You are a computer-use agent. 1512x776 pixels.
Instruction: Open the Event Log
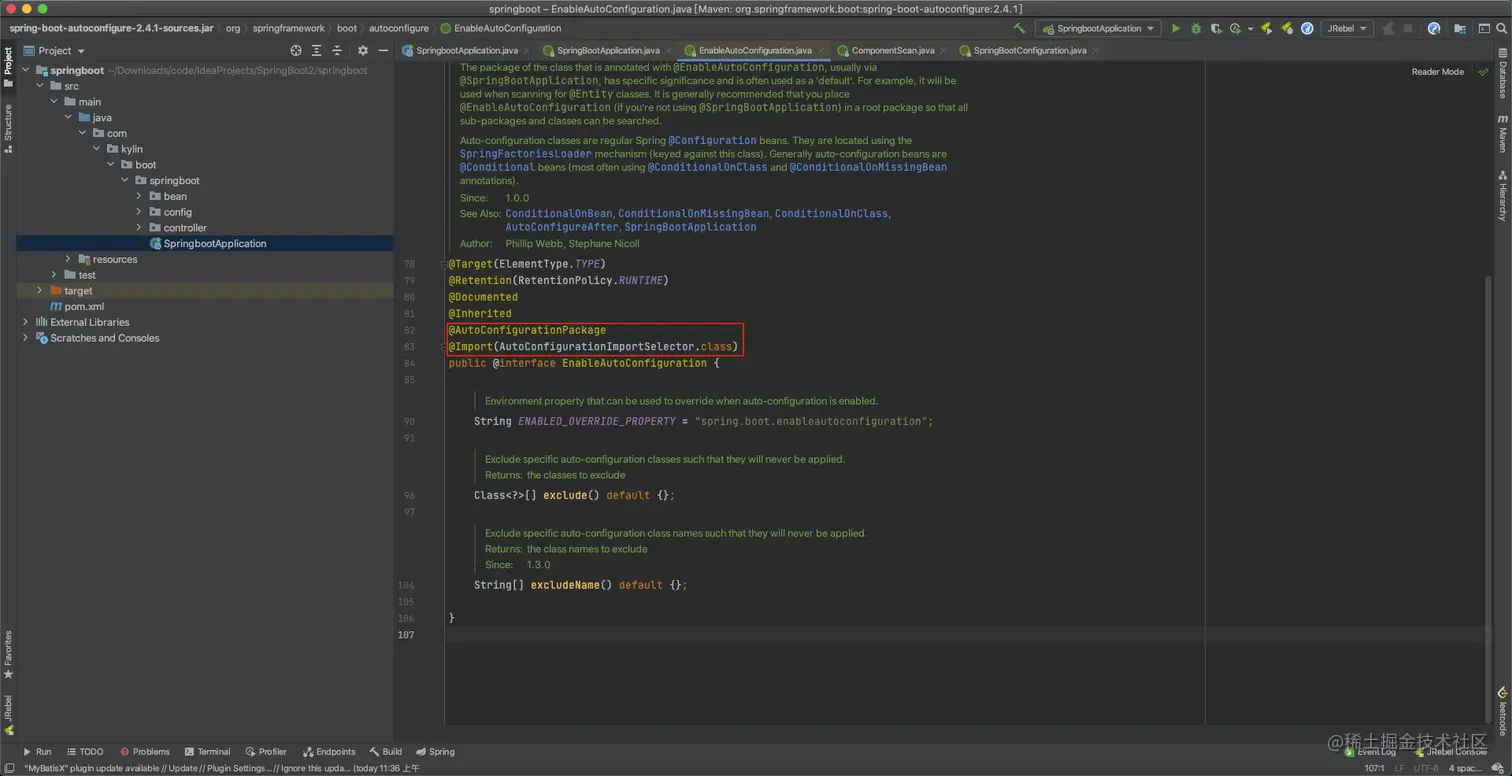pyautogui.click(x=1370, y=752)
